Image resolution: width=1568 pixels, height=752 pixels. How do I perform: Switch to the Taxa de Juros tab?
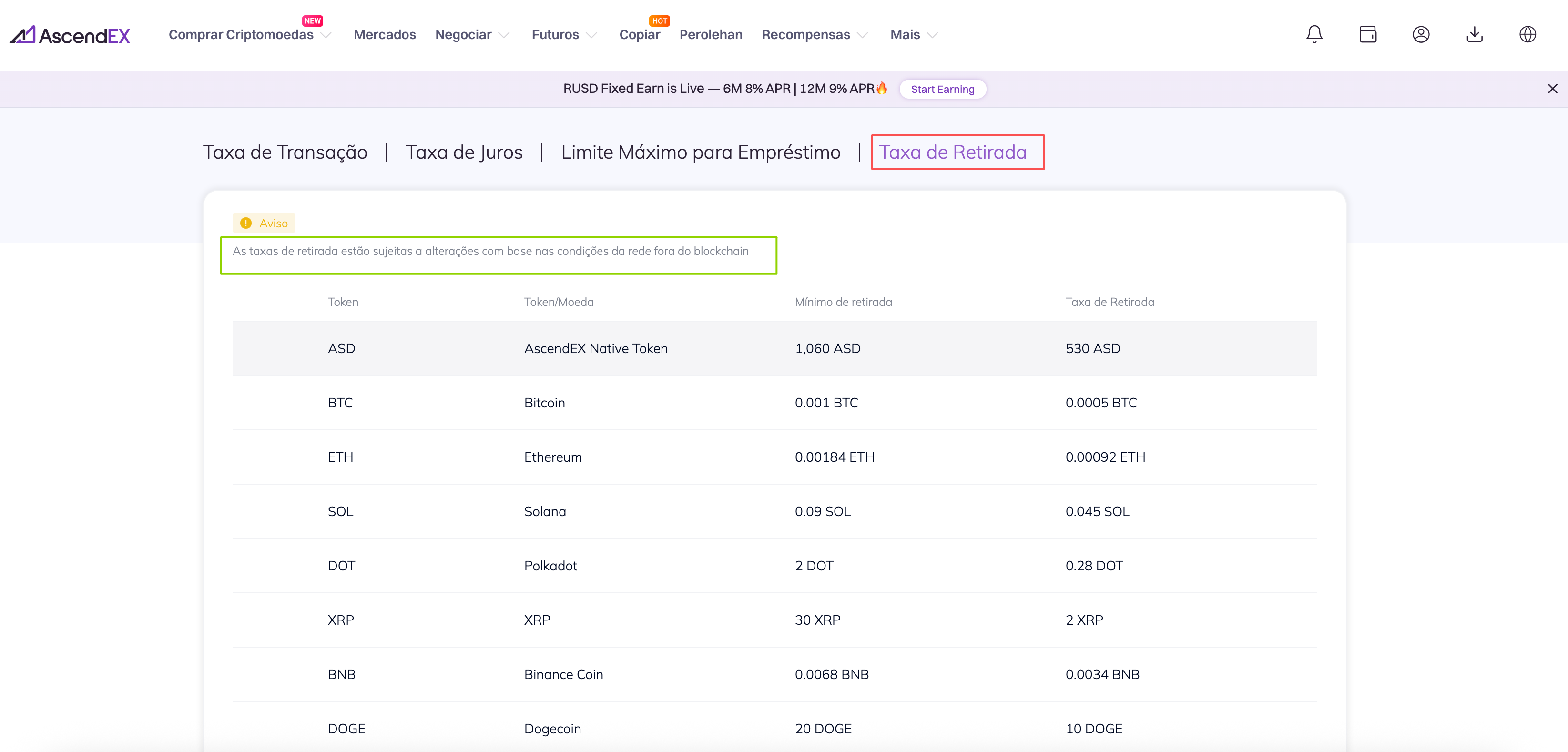pyautogui.click(x=464, y=152)
